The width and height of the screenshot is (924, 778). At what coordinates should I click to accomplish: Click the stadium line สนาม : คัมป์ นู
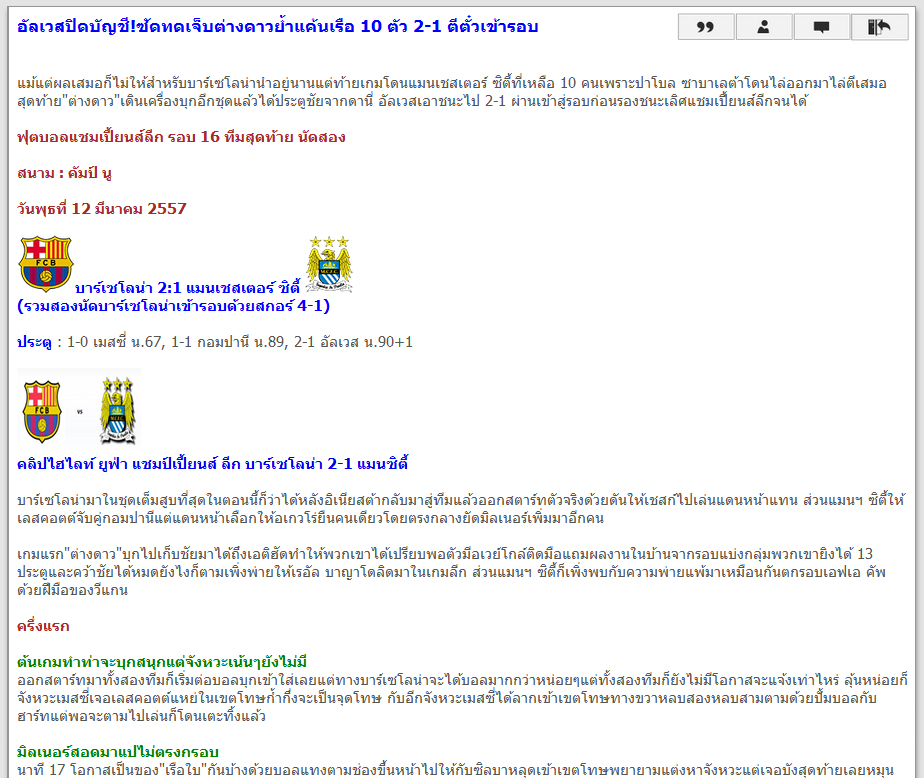pyautogui.click(x=64, y=173)
